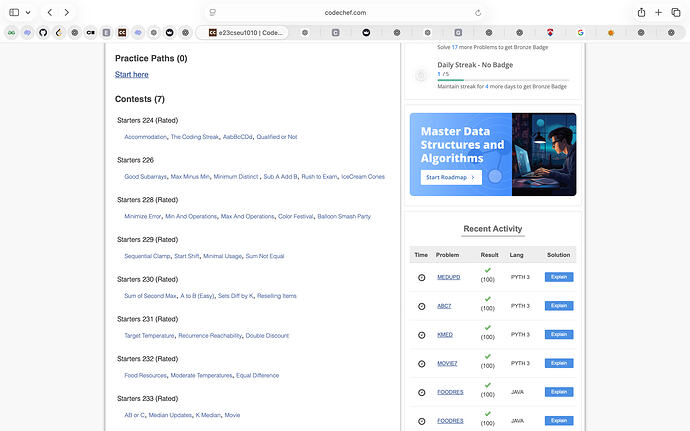Open the Sequential Clamp problem link
Viewport: 690px width, 431px height.
147,256
